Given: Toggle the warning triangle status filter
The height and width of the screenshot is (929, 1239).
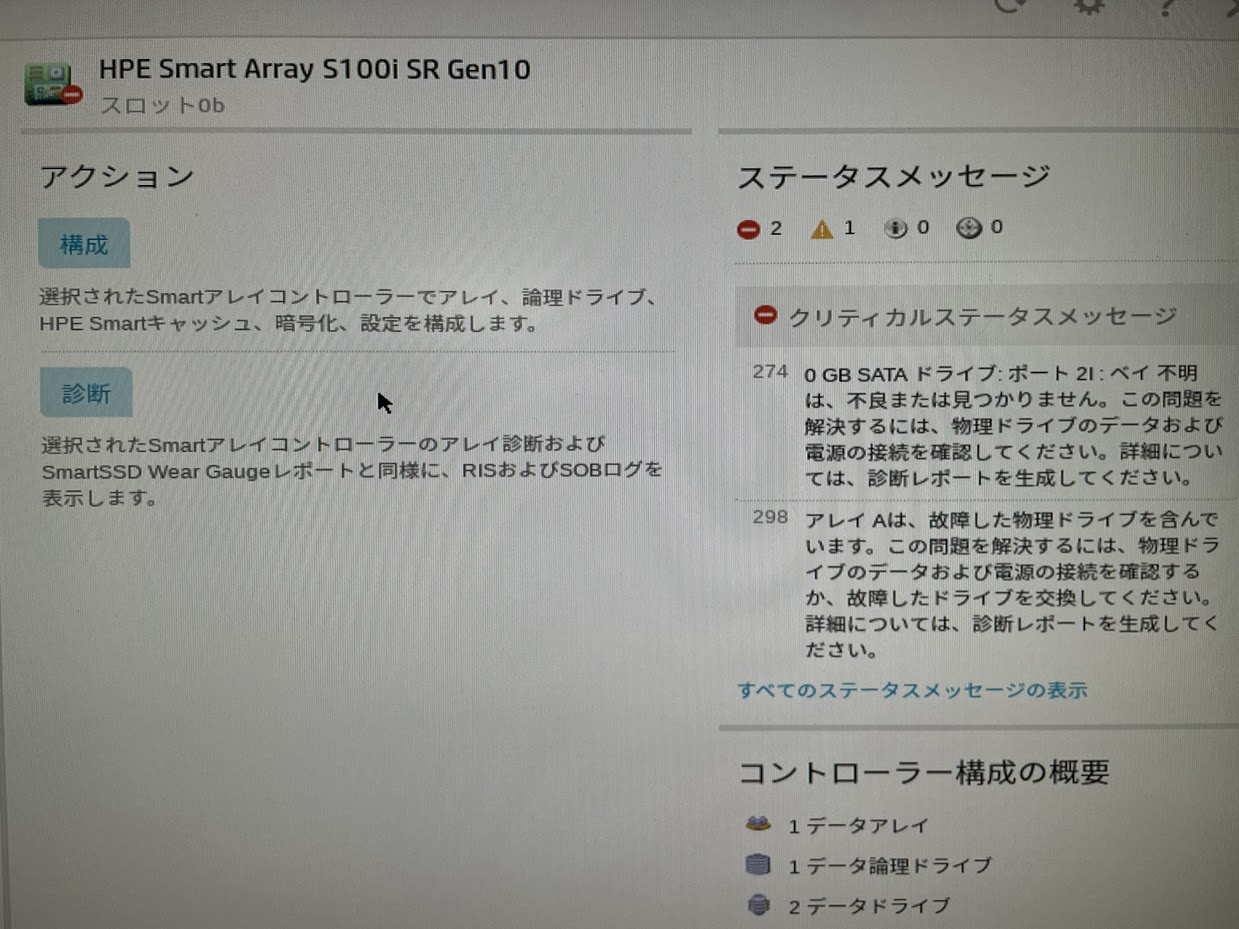Looking at the screenshot, I should pyautogui.click(x=821, y=227).
